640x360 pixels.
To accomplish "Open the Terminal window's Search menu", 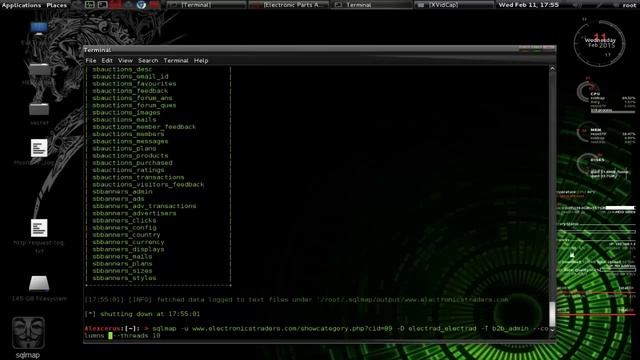I will pyautogui.click(x=148, y=60).
